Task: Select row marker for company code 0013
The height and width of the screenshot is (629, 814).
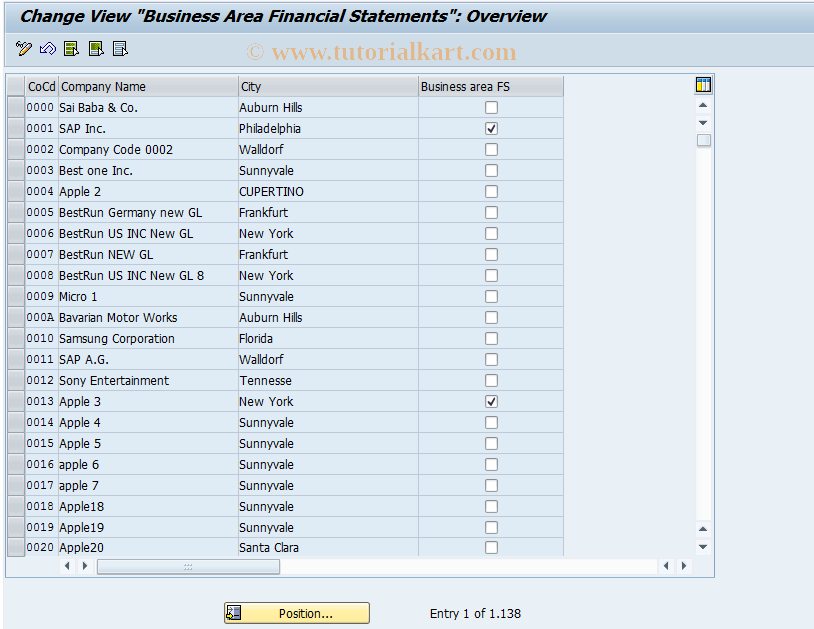Action: [16, 401]
